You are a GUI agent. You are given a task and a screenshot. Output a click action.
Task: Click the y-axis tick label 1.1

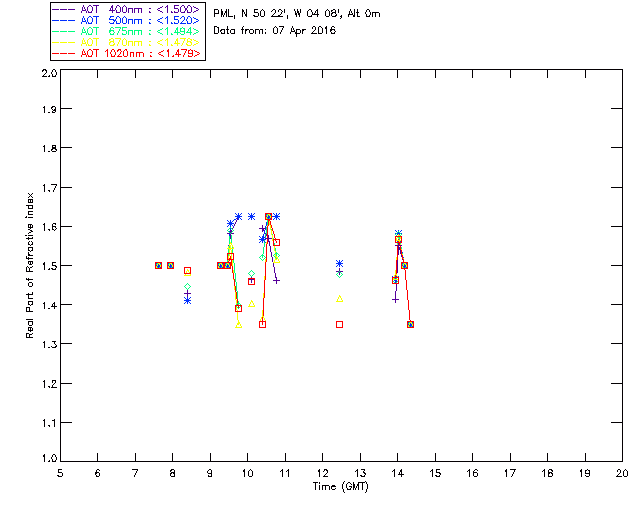click(49, 423)
